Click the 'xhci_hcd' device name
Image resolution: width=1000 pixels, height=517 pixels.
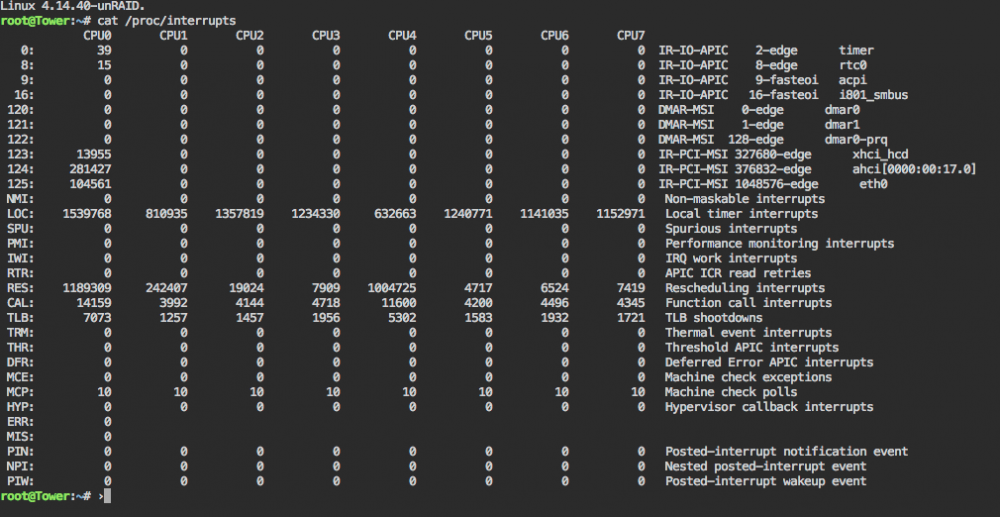(x=880, y=154)
